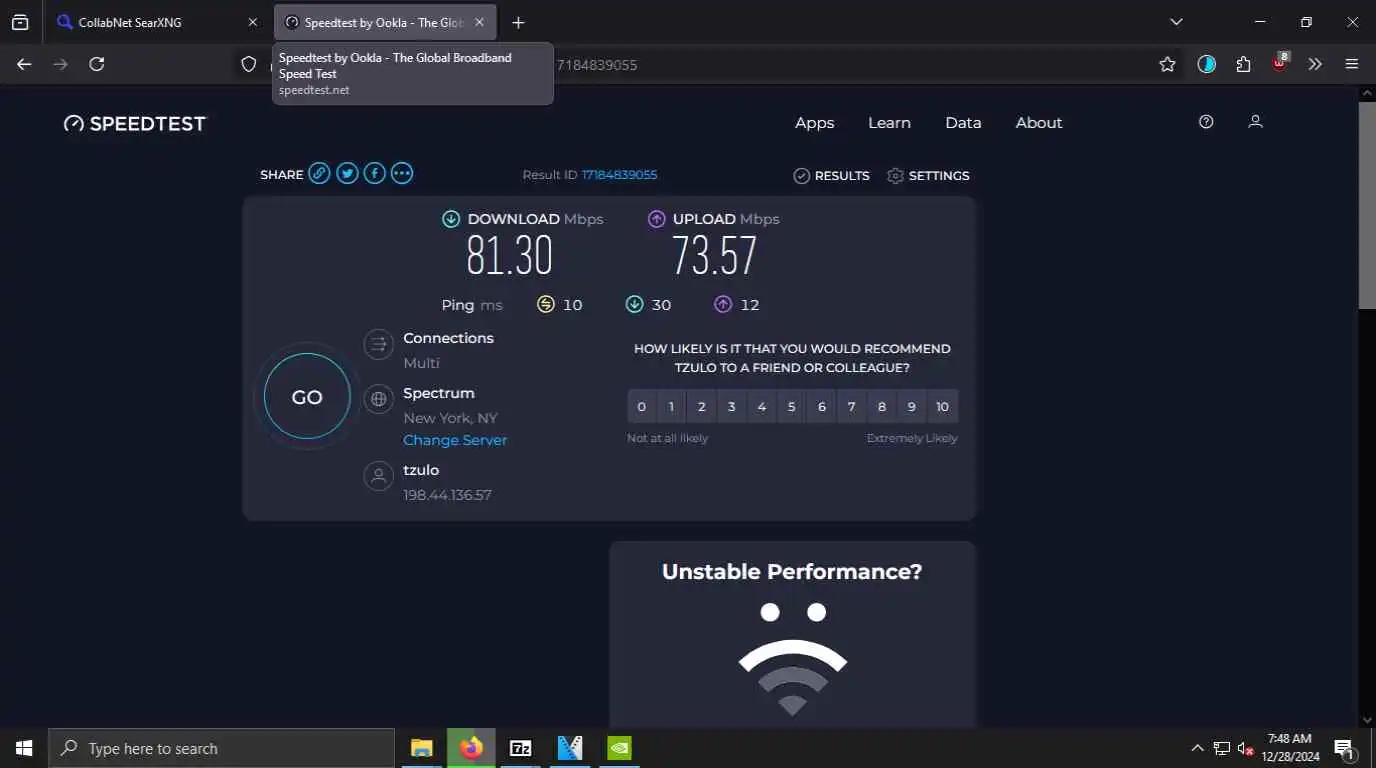1376x768 pixels.
Task: Open the Data menu
Action: (x=963, y=123)
